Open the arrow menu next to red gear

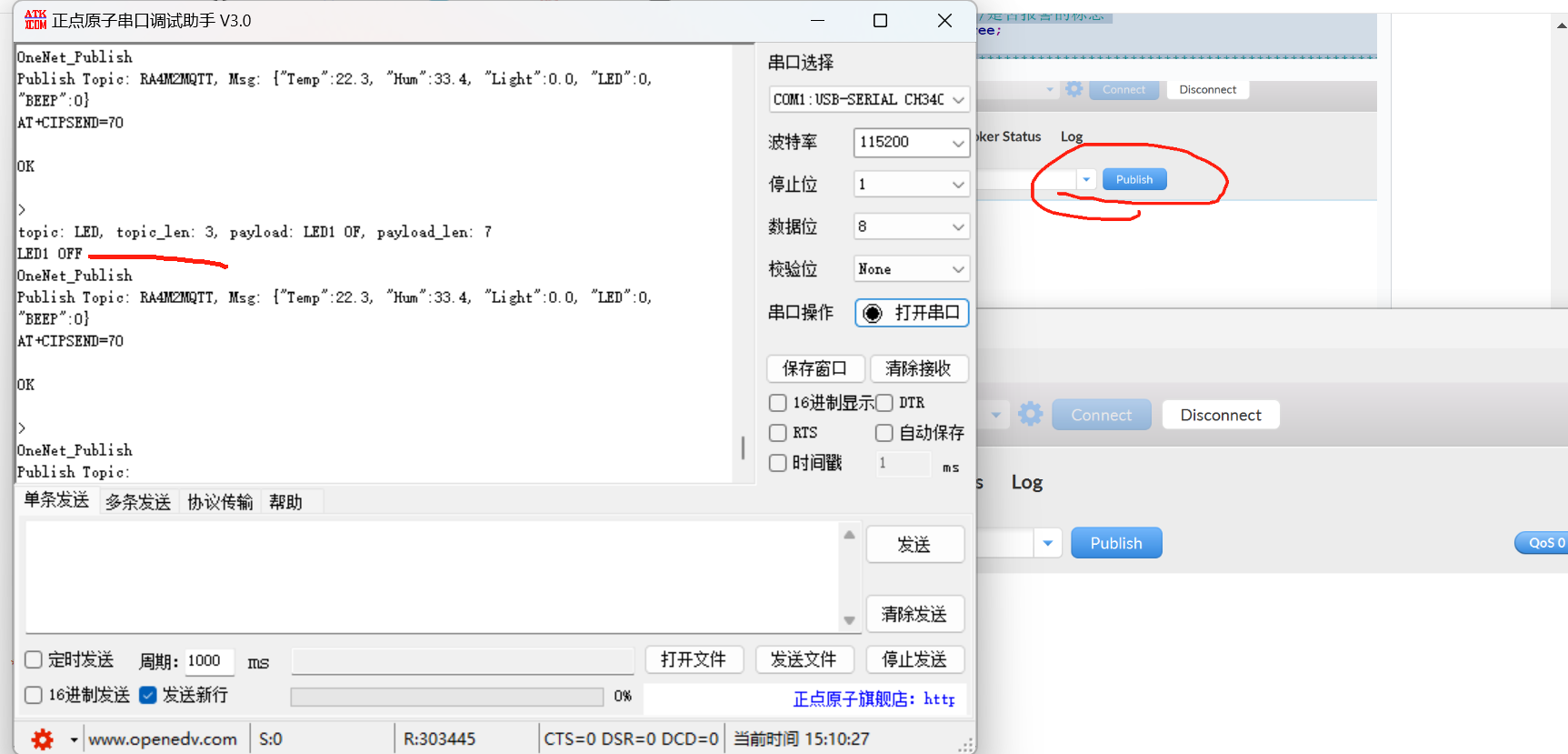(x=74, y=739)
